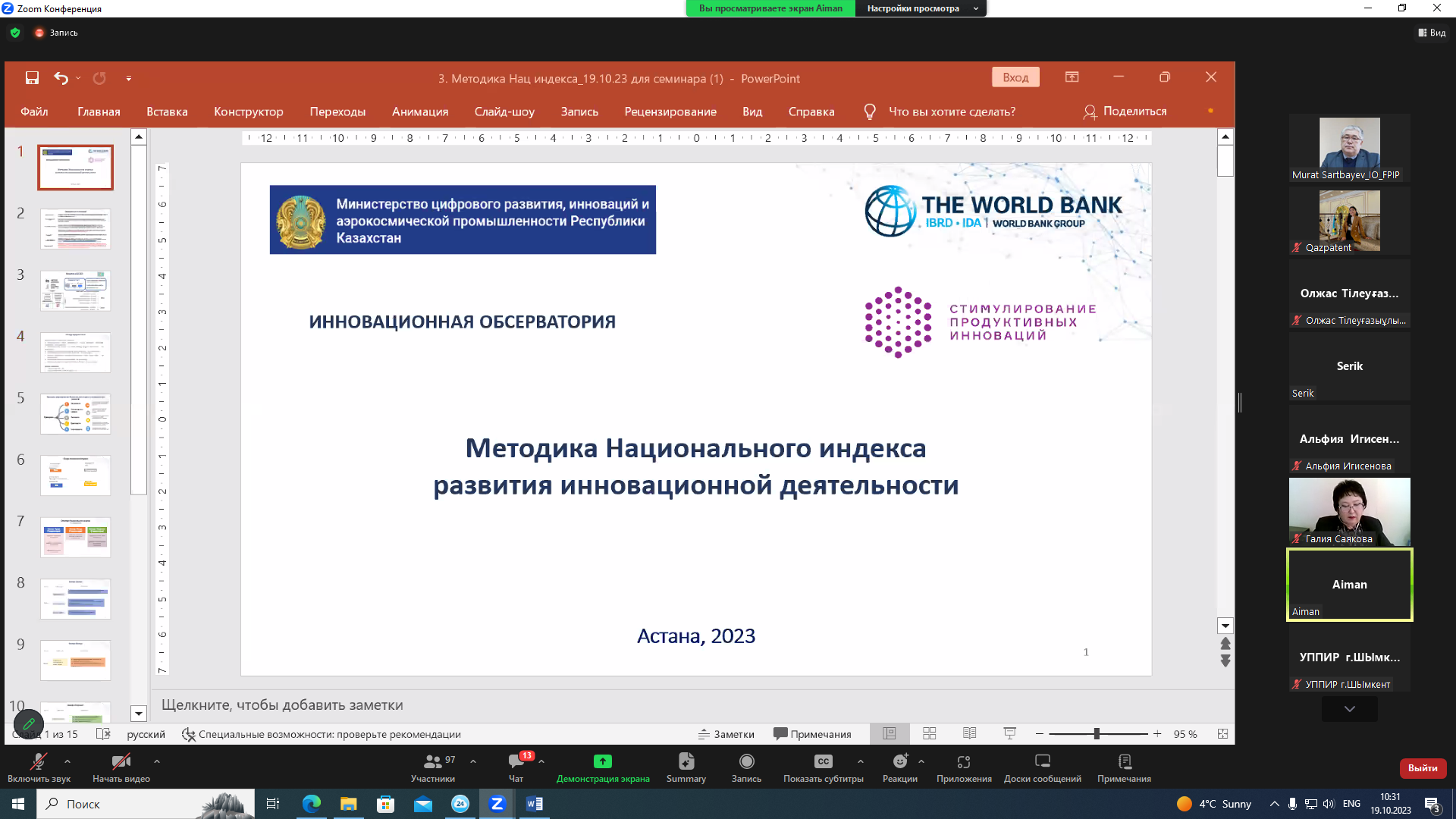Start video with Начать видео toggle

(x=121, y=761)
